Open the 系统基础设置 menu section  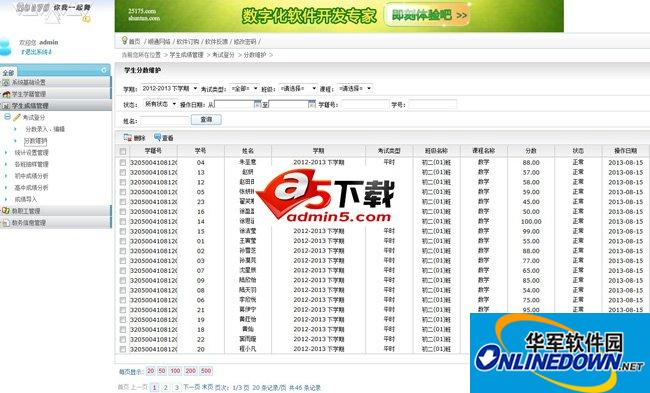tap(56, 82)
